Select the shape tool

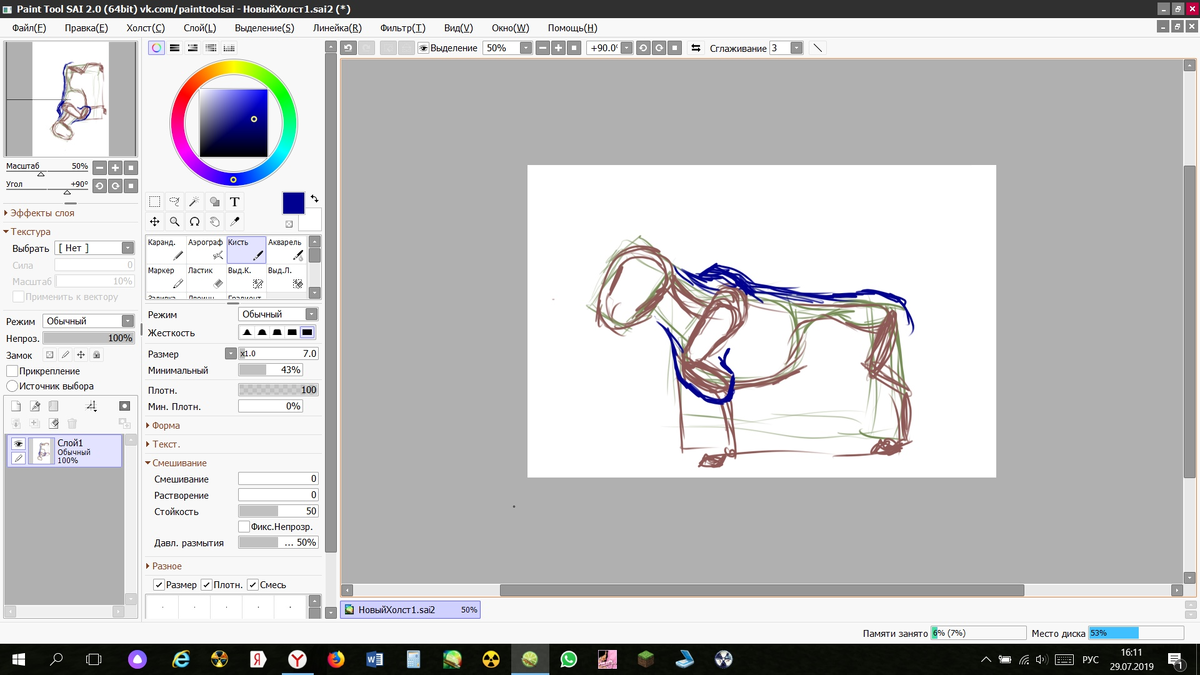[215, 202]
